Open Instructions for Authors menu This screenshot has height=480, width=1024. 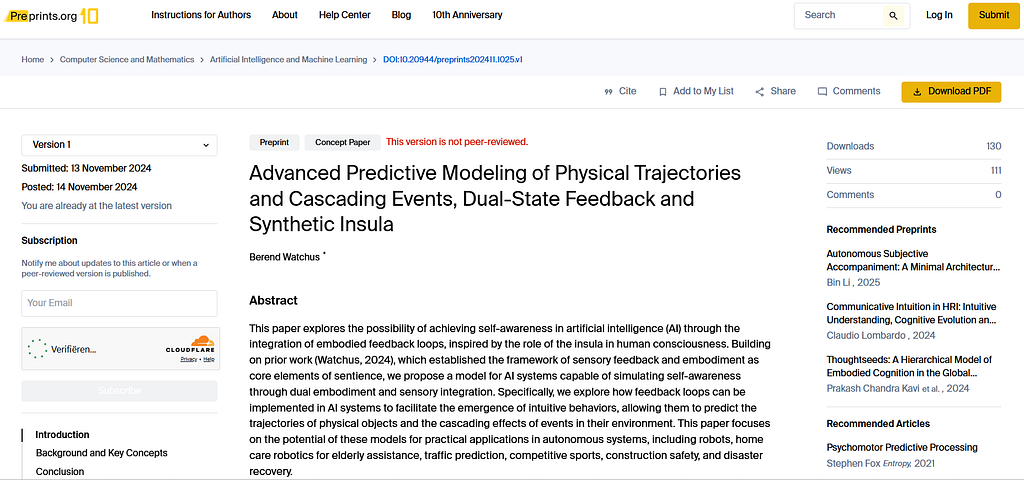(x=201, y=15)
